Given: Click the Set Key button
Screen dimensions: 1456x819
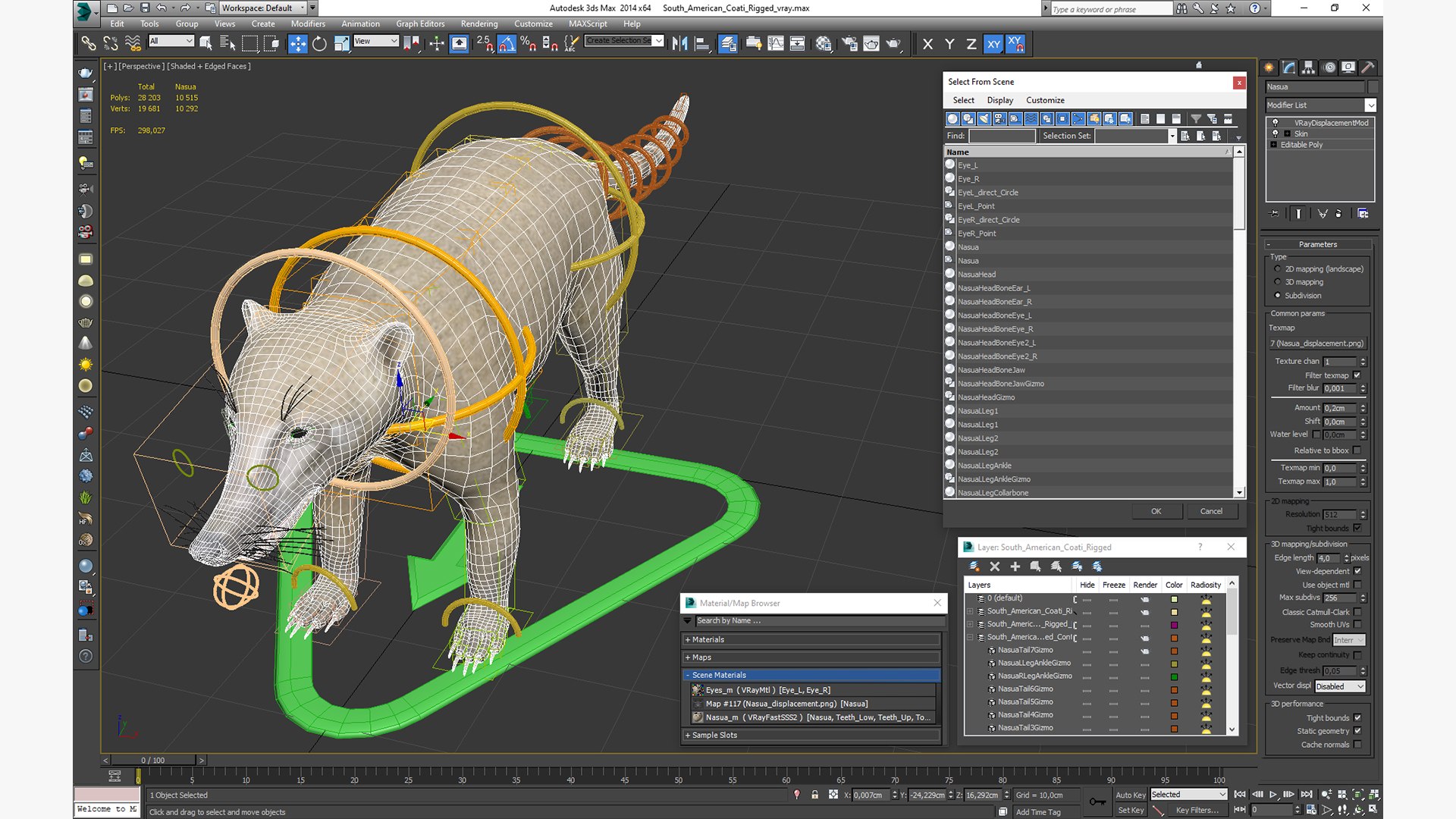Looking at the screenshot, I should click(1130, 810).
